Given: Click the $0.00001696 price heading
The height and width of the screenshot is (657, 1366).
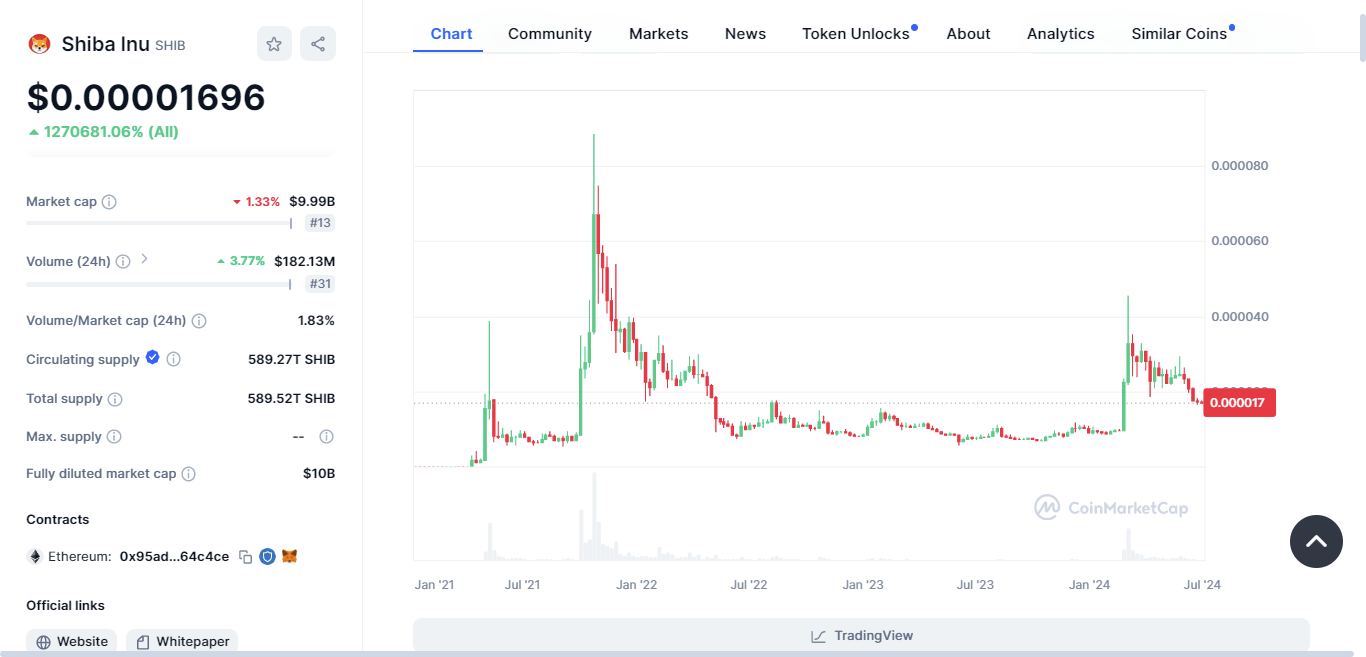Looking at the screenshot, I should (x=146, y=97).
